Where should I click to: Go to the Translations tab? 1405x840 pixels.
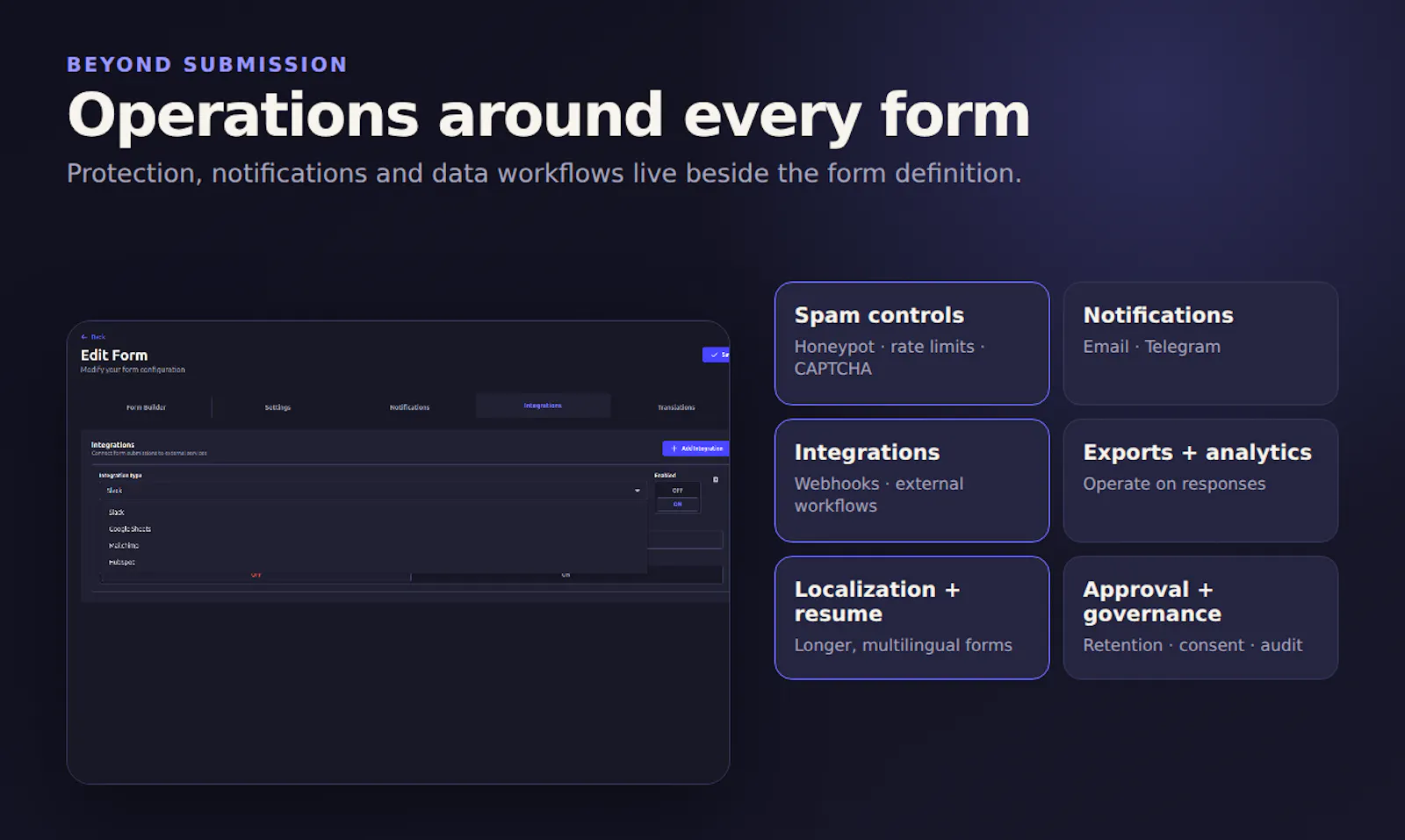click(676, 407)
